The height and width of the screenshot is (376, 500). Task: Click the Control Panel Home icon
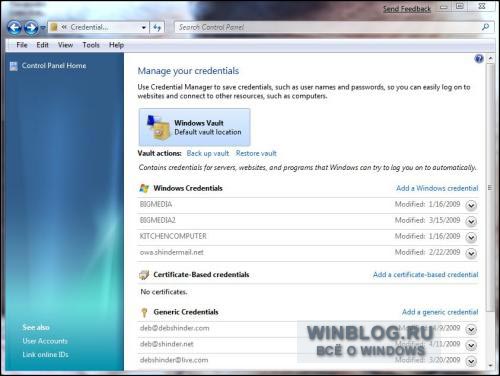click(14, 66)
